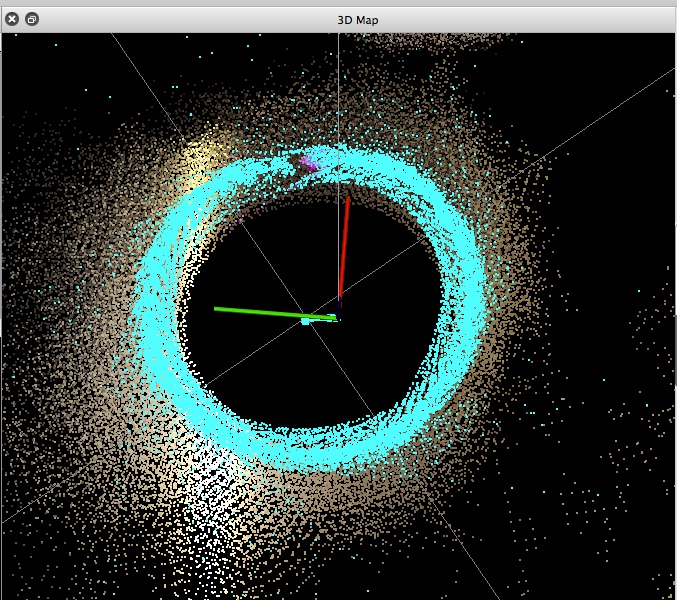Close the 3D Map panel
Image resolution: width=677 pixels, height=600 pixels.
[12, 19]
